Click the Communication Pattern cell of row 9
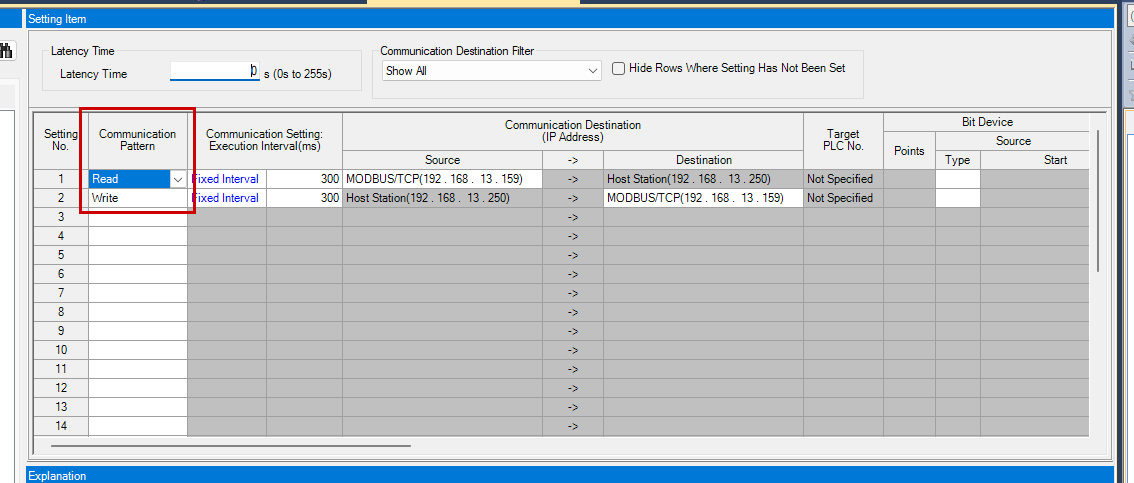 click(138, 330)
